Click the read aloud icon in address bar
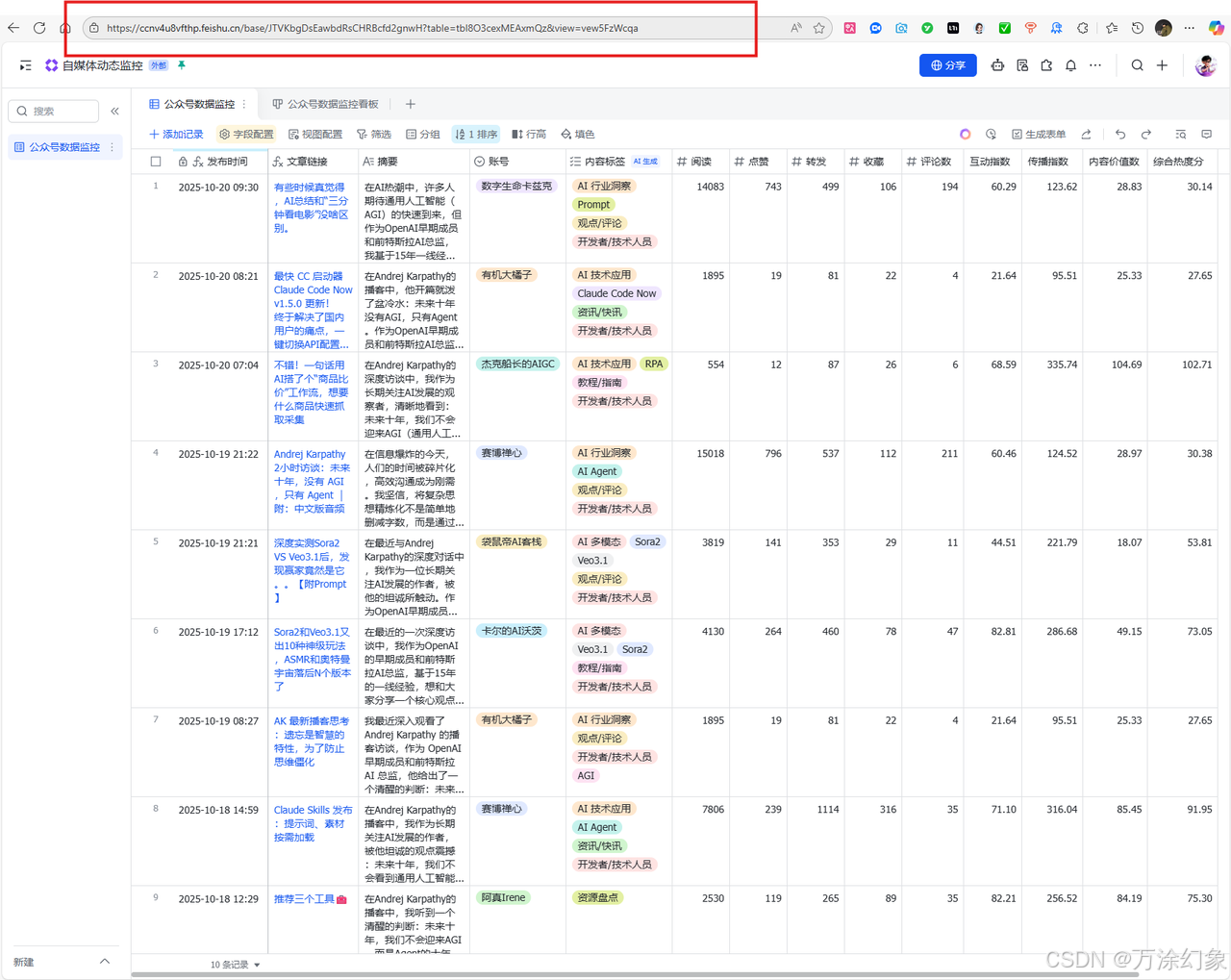This screenshot has height=980, width=1231. point(796,28)
